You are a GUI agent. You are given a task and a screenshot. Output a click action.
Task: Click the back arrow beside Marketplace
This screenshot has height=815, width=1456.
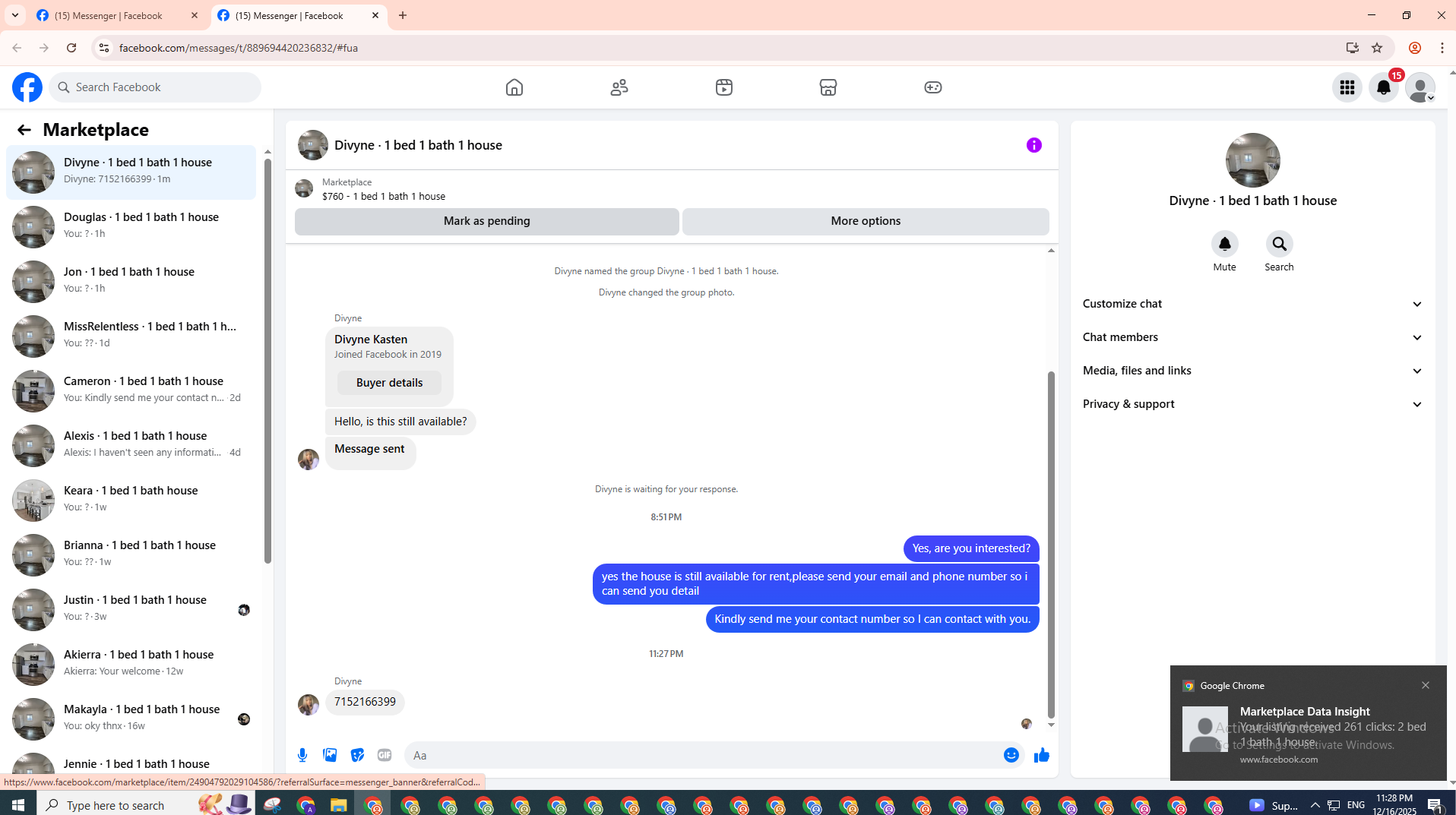coord(24,130)
